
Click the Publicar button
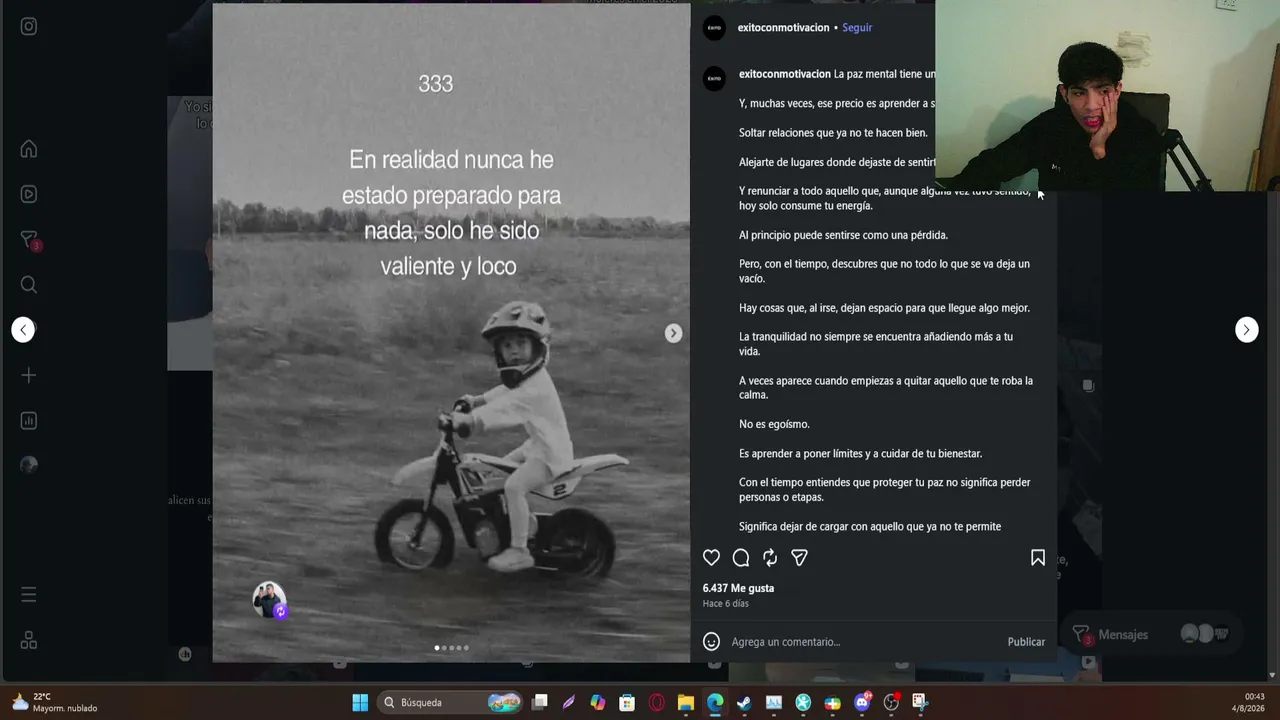pyautogui.click(x=1026, y=642)
